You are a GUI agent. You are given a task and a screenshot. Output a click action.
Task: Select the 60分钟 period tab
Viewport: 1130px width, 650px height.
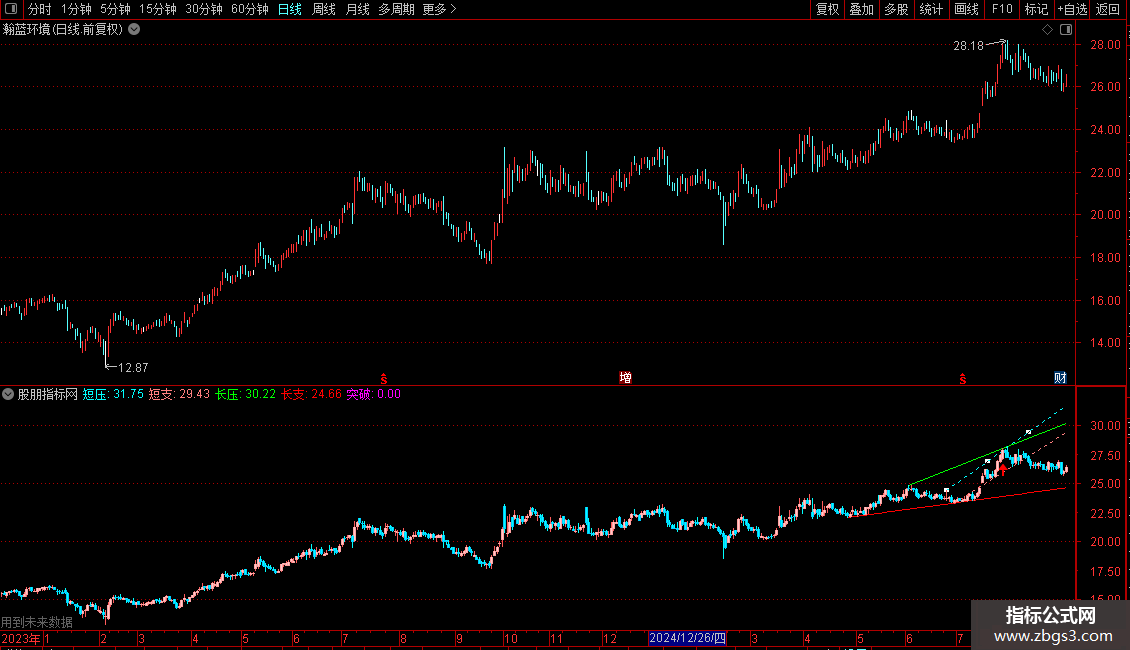click(x=250, y=9)
